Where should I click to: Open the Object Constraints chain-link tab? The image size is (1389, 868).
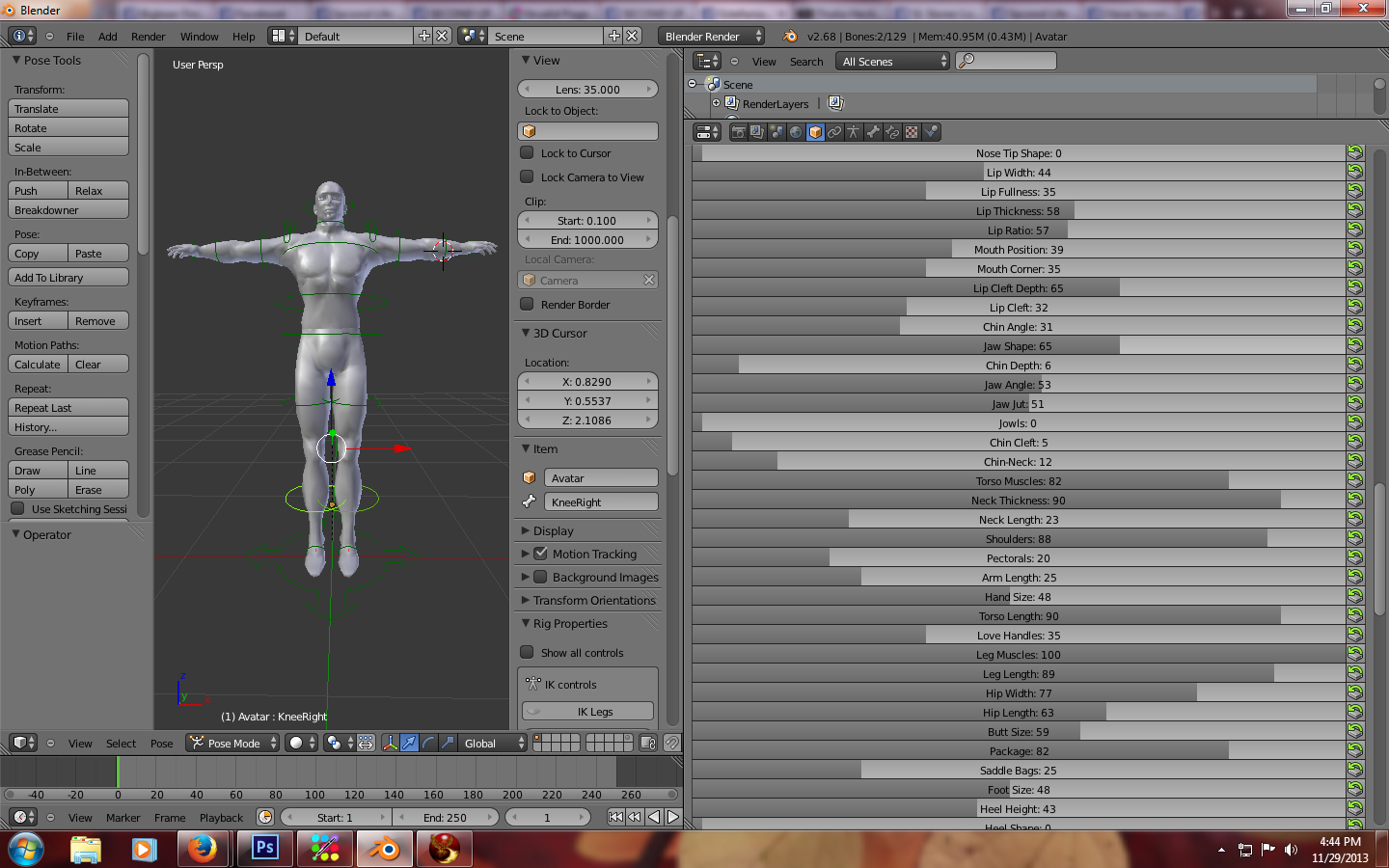tap(834, 132)
